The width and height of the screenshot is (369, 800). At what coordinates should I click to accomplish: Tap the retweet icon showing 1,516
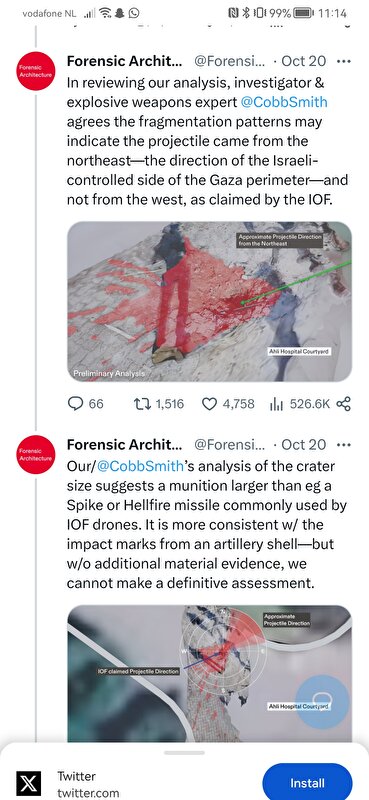[x=158, y=404]
